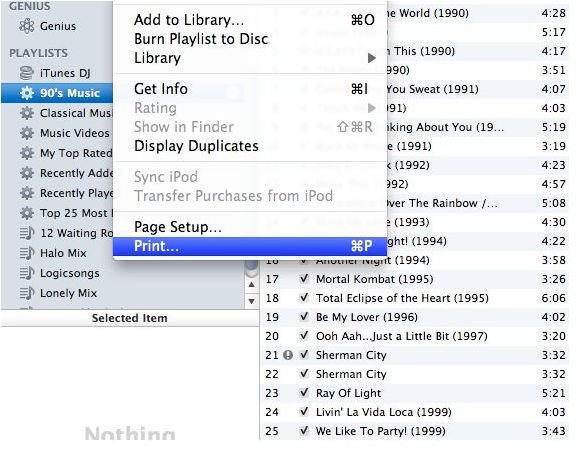Choose Display Duplicates menu item
This screenshot has width=578, height=450.
(x=250, y=146)
